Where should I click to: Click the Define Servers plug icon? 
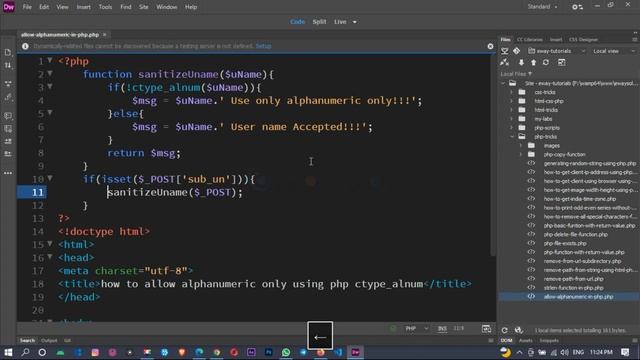(x=504, y=62)
